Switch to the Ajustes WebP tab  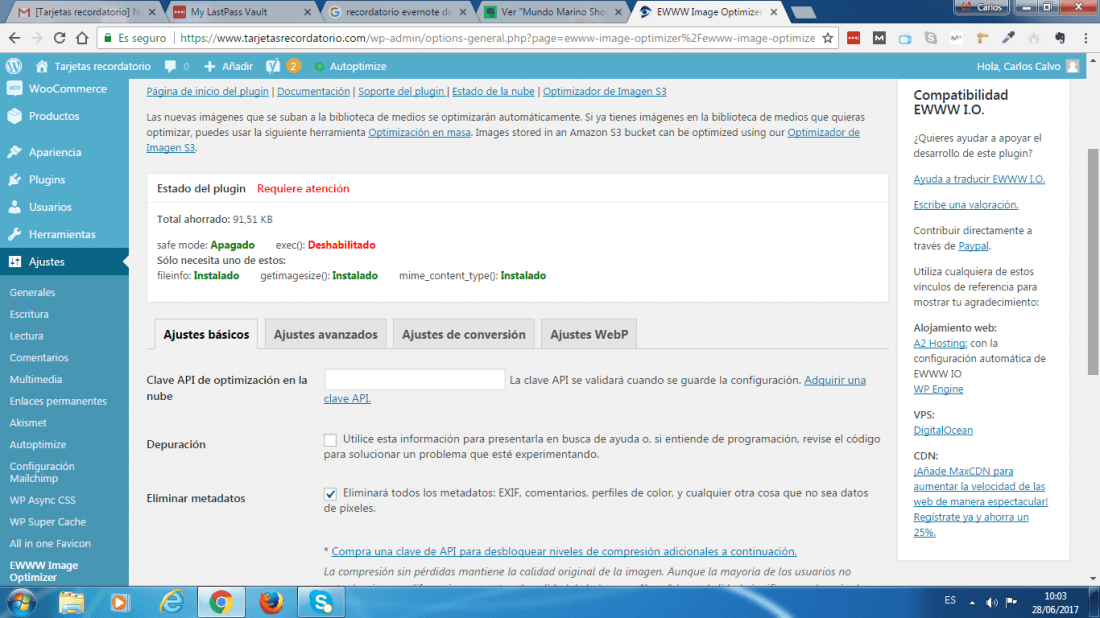(x=589, y=335)
